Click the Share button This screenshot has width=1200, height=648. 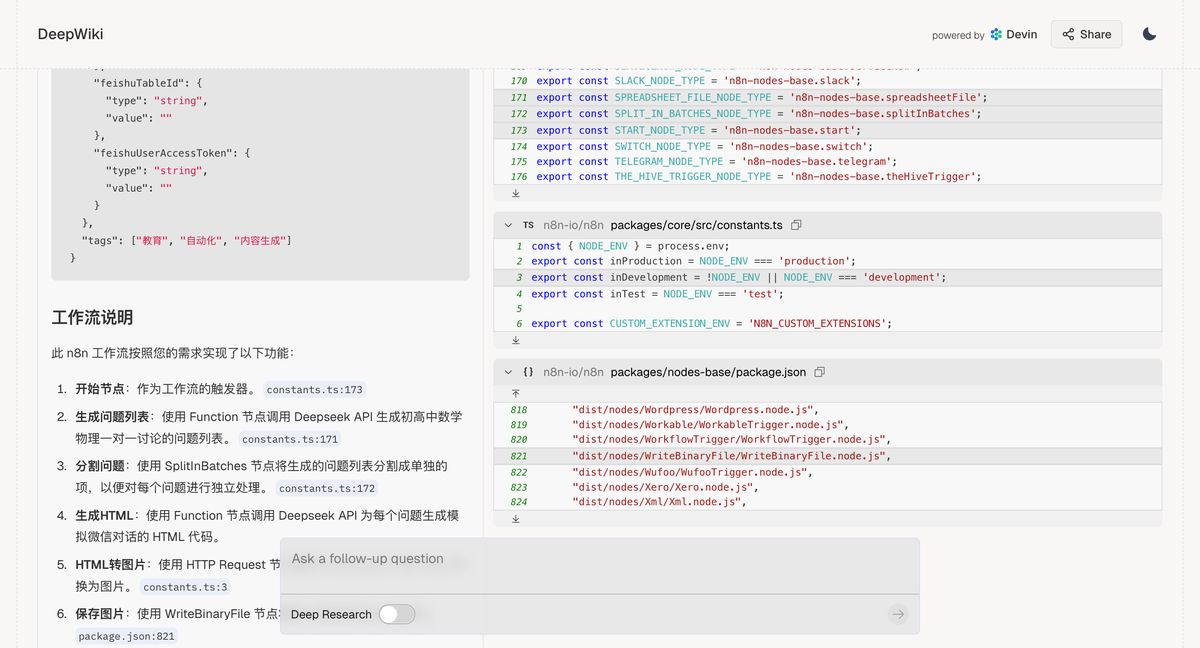tap(1086, 33)
